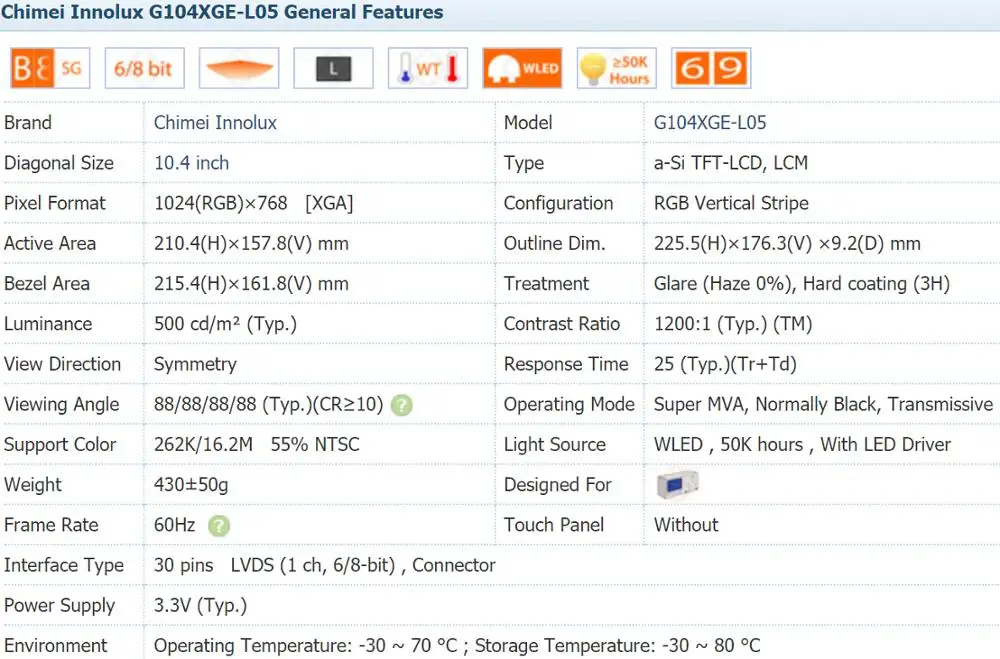
Task: Select the Brand row label
Action: pyautogui.click(x=28, y=122)
